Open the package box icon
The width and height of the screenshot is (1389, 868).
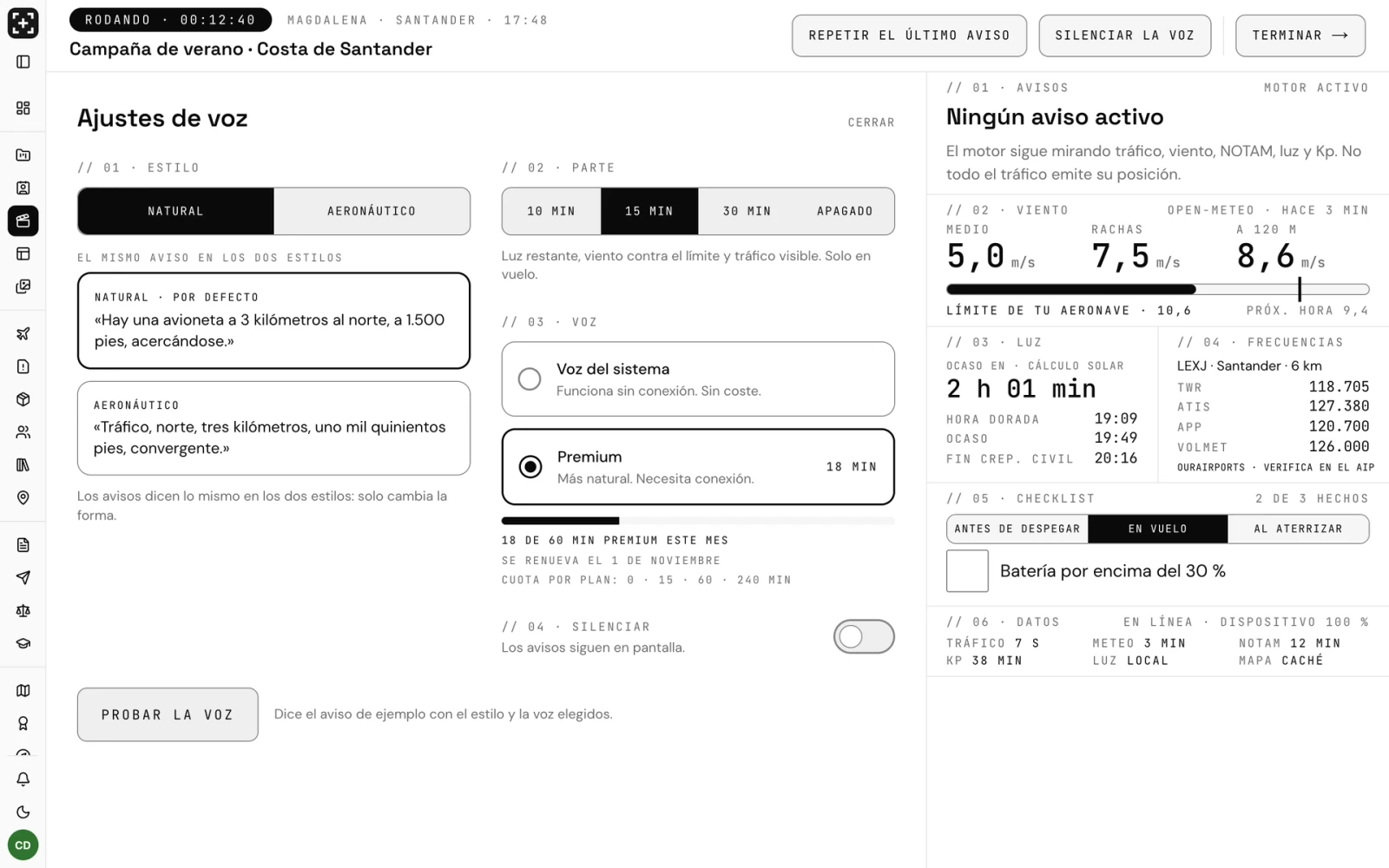point(23,399)
